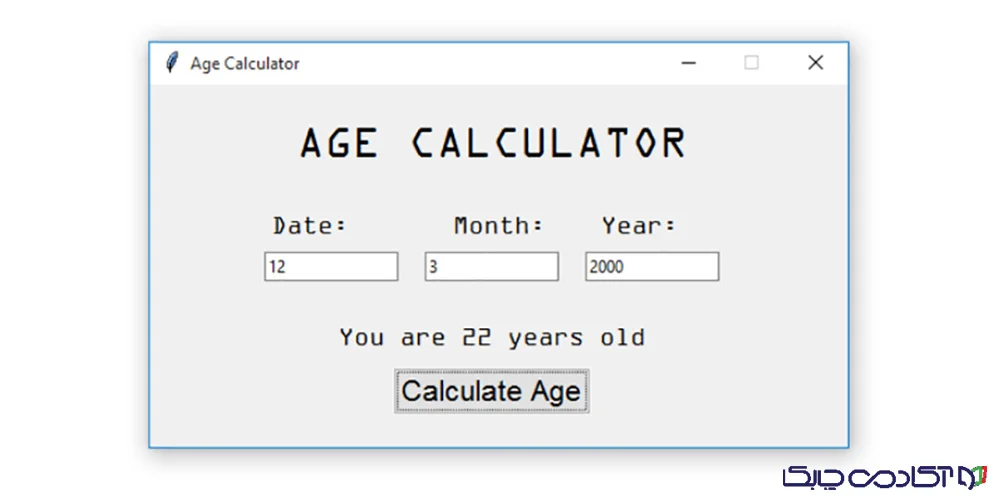Click the feather icon in the title bar
Screen dimensions: 1000x500
tap(172, 63)
